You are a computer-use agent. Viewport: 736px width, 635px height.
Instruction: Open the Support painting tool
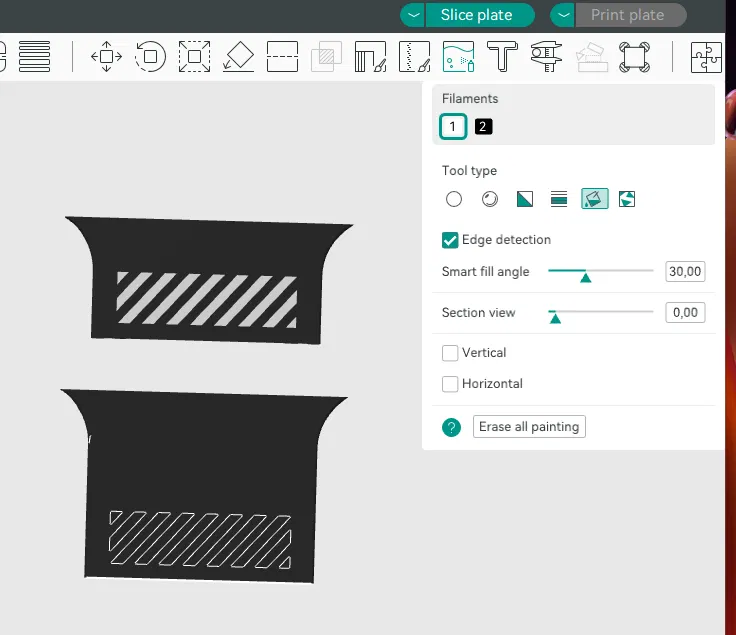coord(370,57)
